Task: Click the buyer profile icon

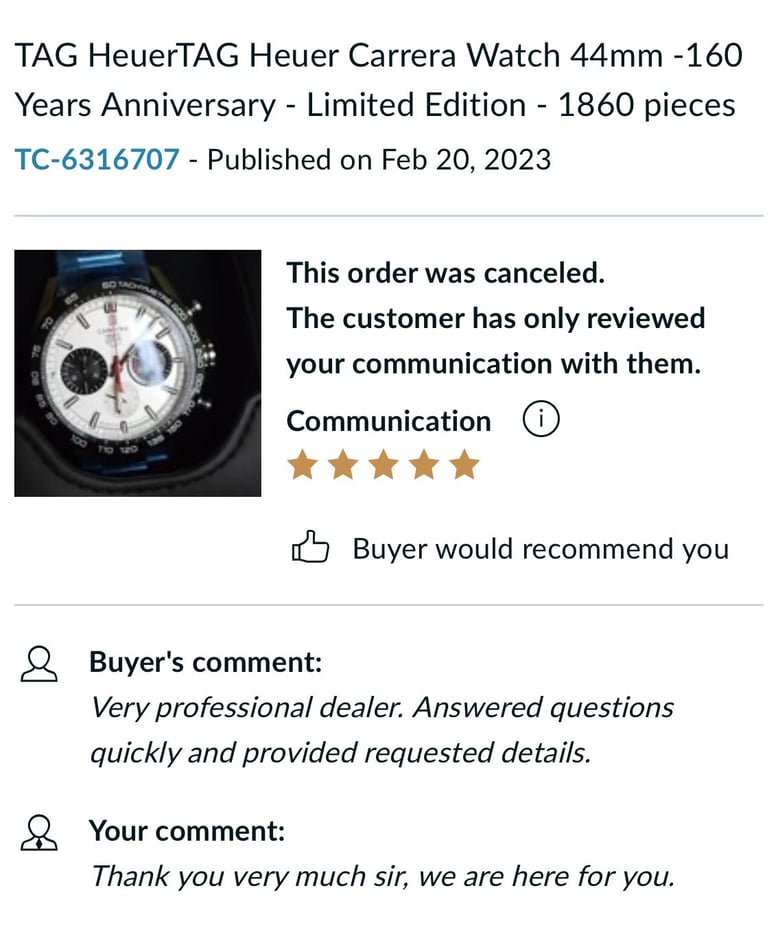Action: click(x=40, y=663)
